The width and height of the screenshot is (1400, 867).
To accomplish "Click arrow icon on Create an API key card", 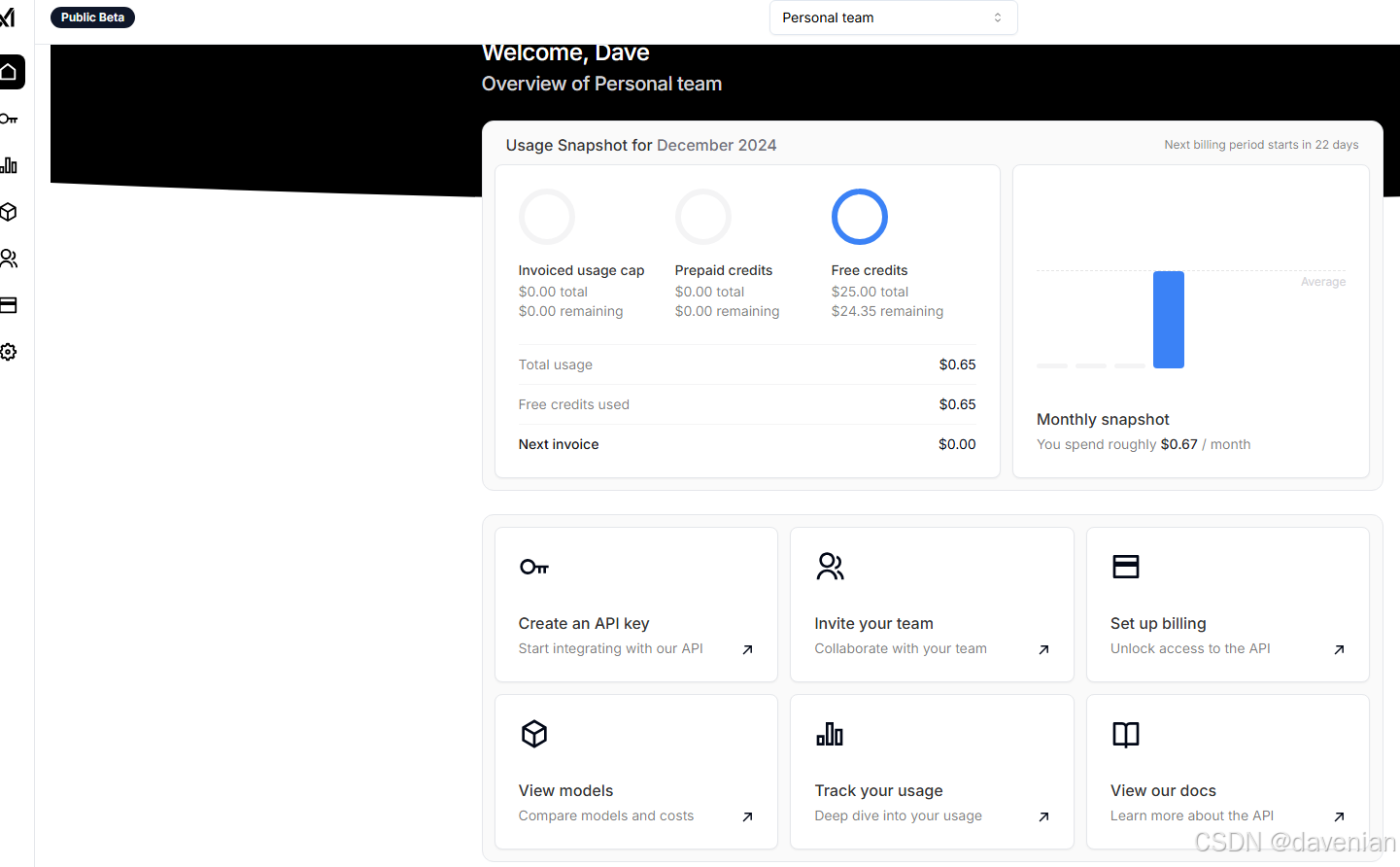I will click(747, 649).
